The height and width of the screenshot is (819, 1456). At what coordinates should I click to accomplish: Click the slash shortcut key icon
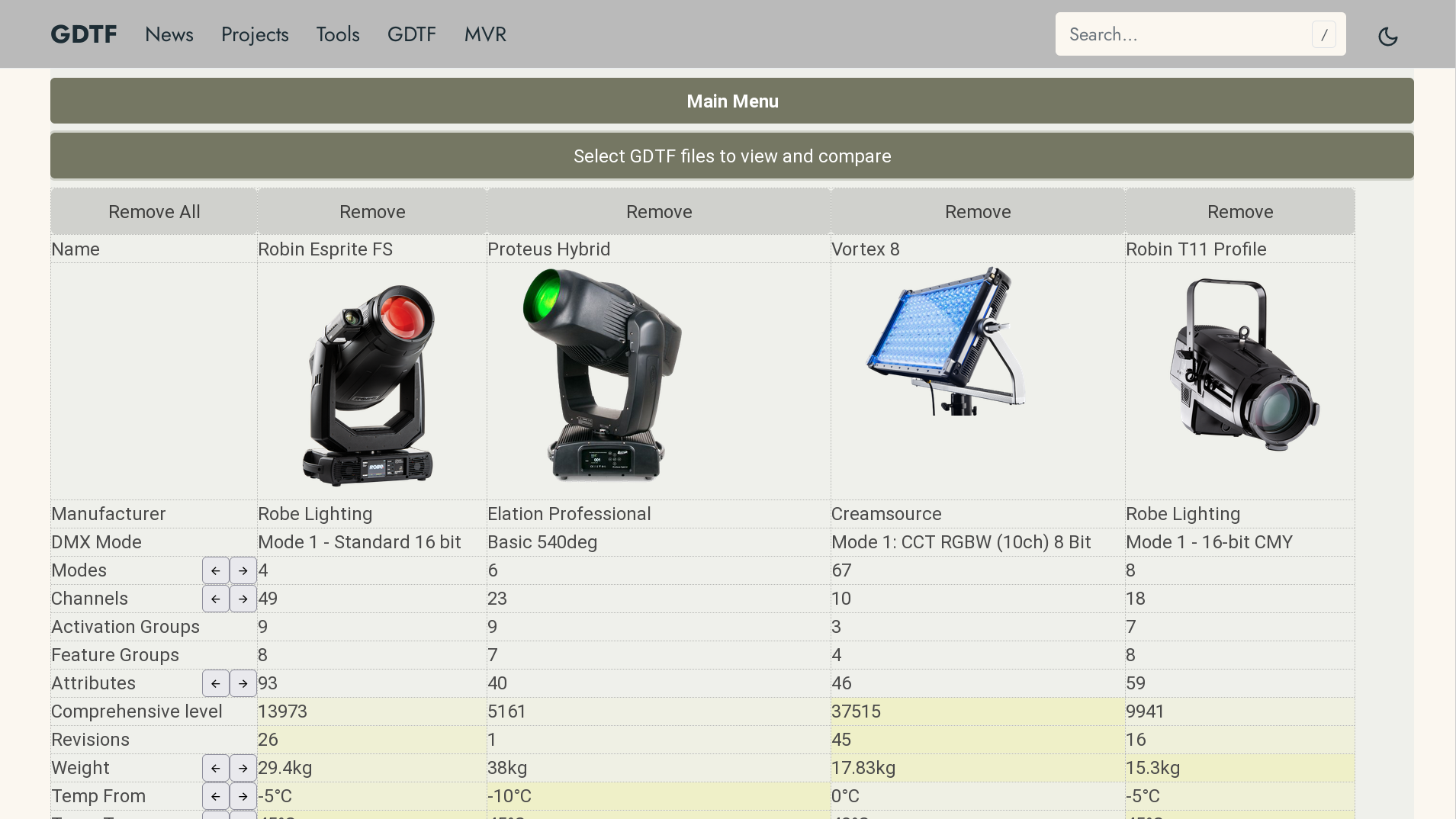pyautogui.click(x=1324, y=34)
